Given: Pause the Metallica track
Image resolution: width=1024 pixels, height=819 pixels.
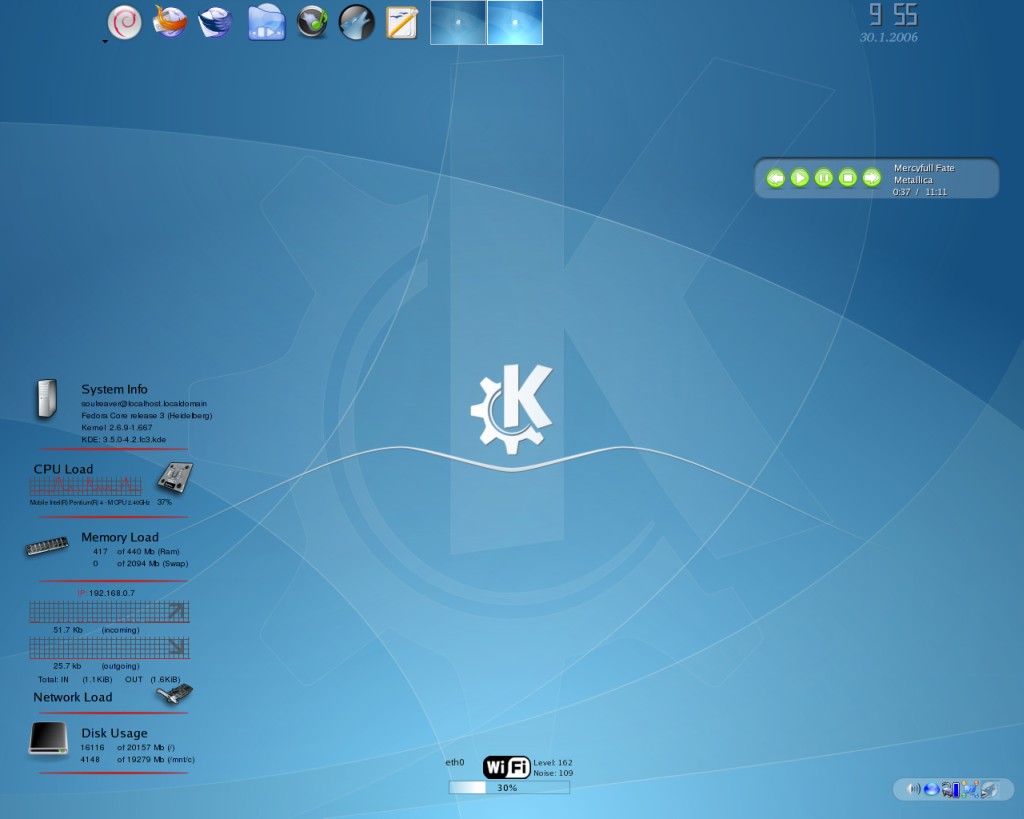Looking at the screenshot, I should coord(824,178).
